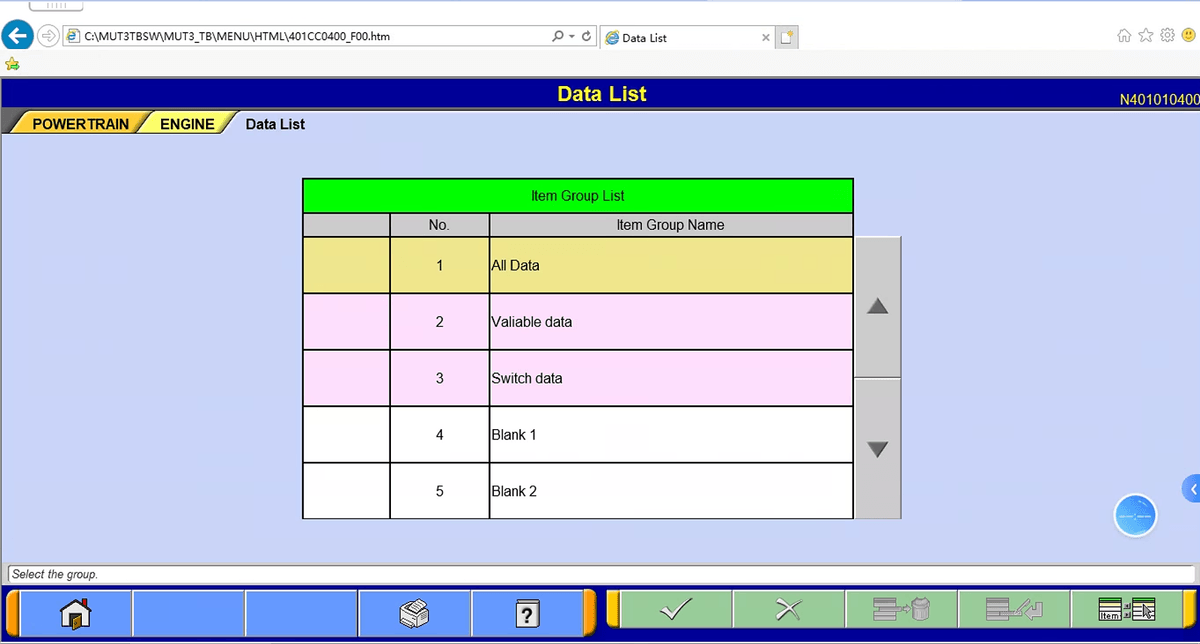Confirm selection with the green checkmark button
1200x644 pixels.
point(676,609)
